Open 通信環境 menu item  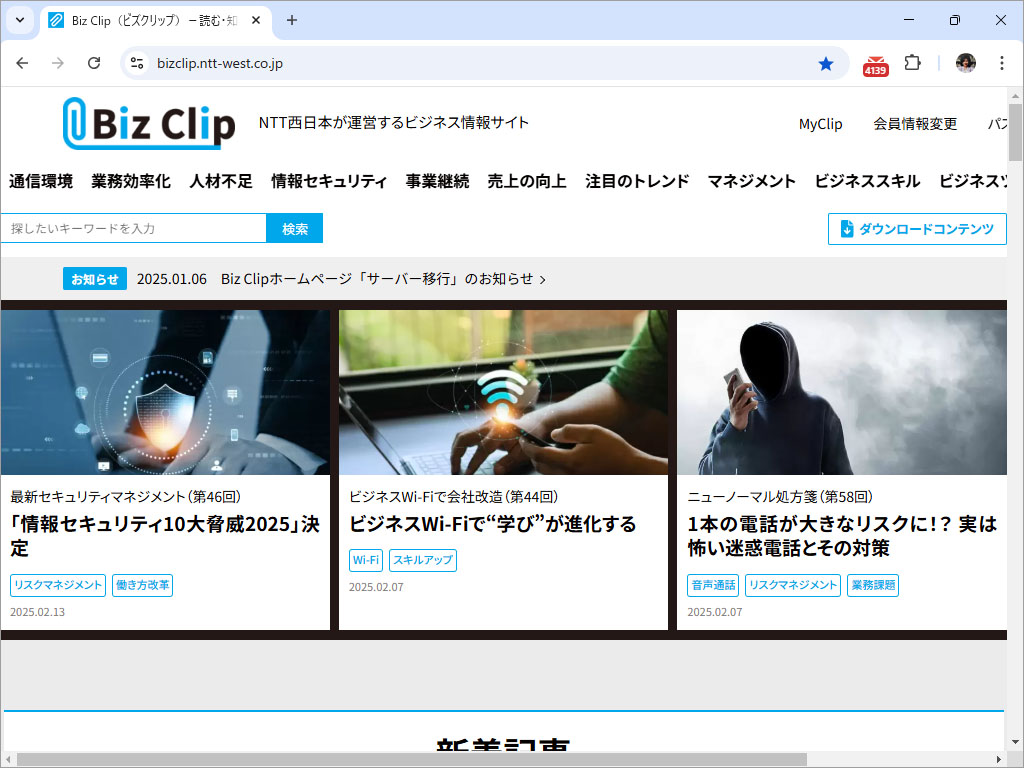pyautogui.click(x=41, y=181)
